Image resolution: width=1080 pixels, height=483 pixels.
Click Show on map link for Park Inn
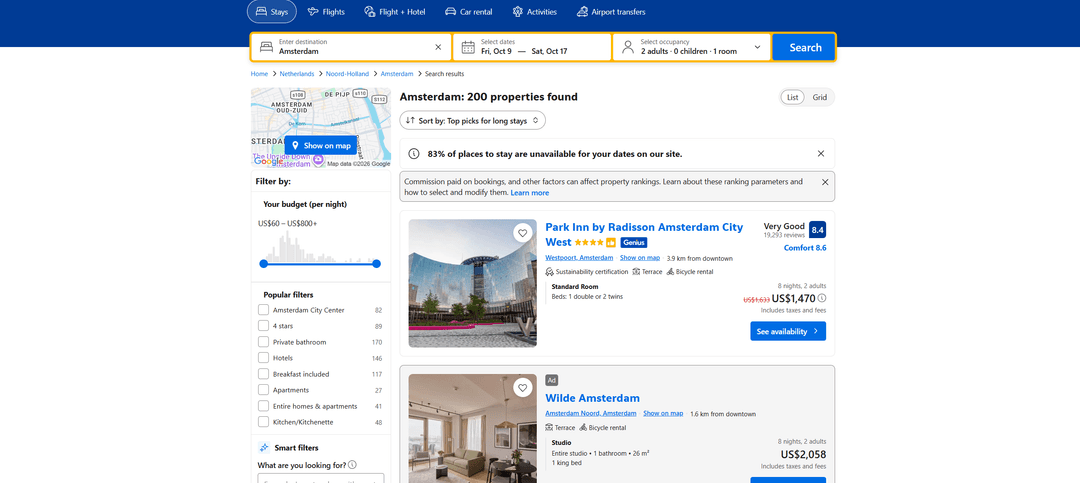point(640,258)
